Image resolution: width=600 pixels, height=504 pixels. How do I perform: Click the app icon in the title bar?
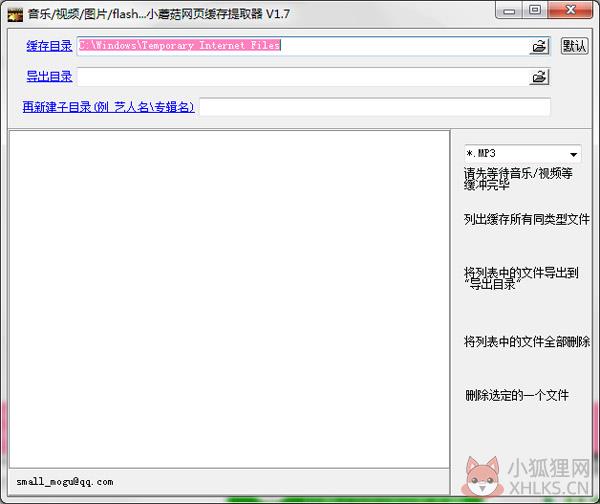tap(15, 15)
